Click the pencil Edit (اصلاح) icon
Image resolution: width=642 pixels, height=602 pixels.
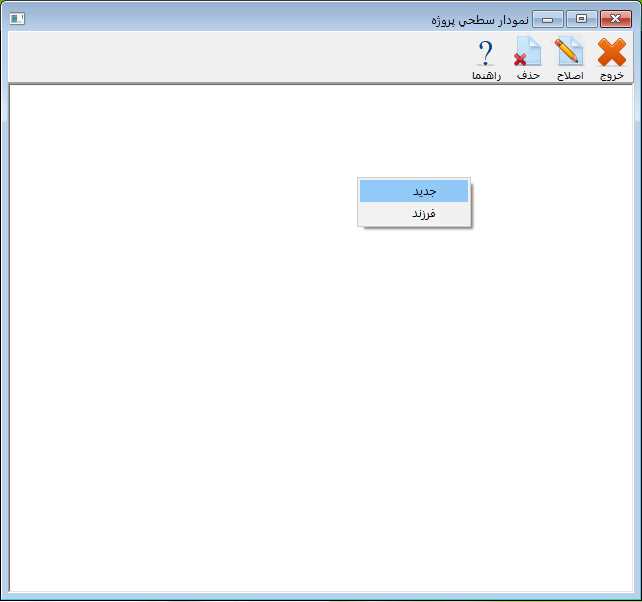(569, 52)
